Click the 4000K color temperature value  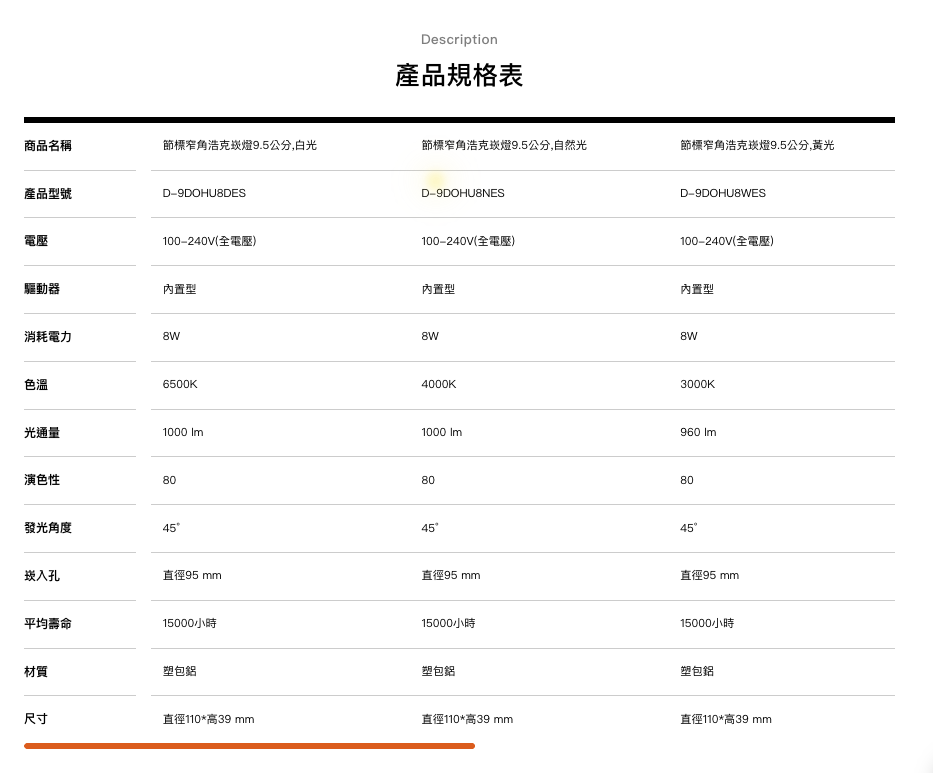(439, 384)
